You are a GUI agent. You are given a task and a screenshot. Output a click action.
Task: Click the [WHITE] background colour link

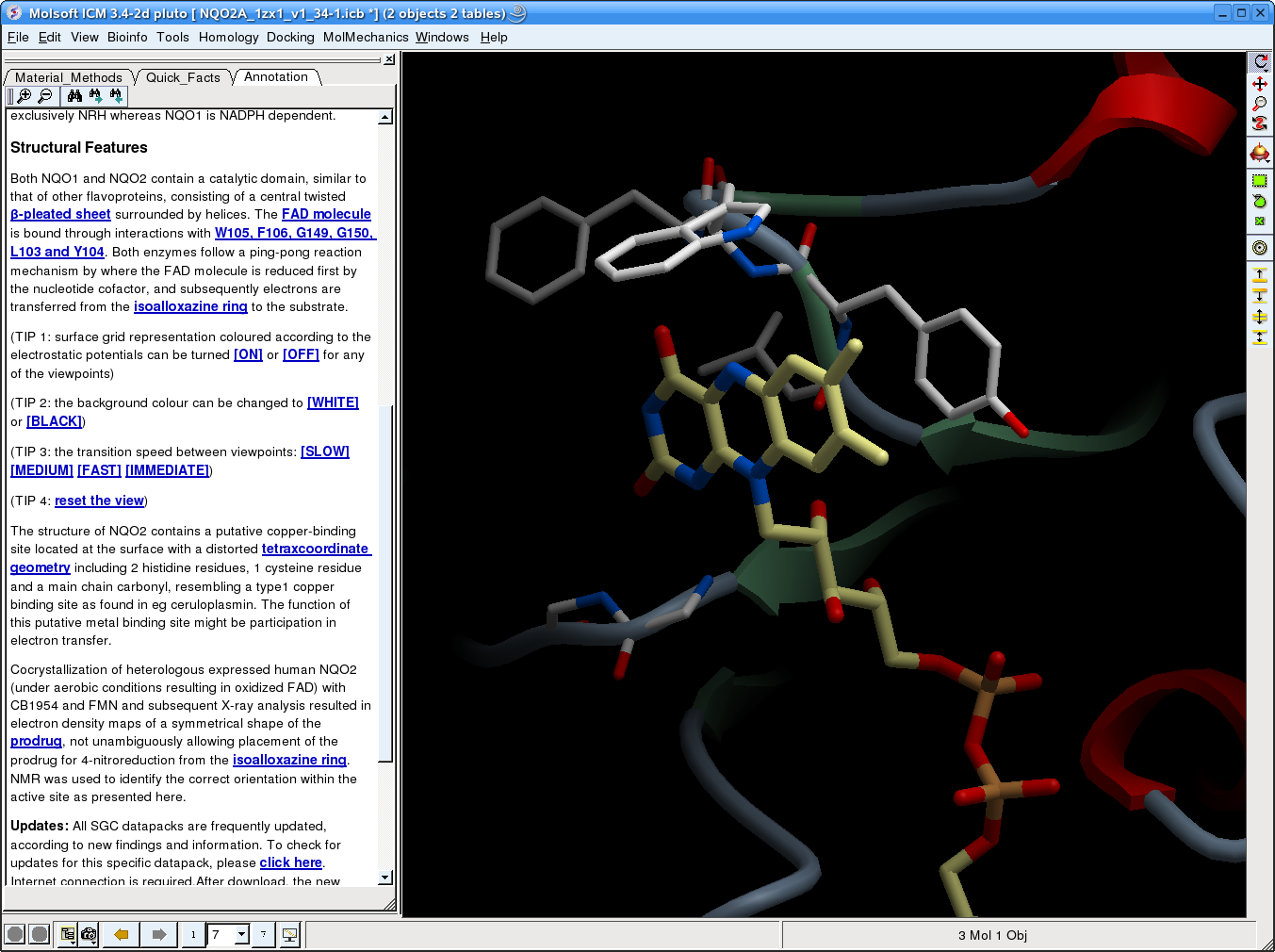pyautogui.click(x=333, y=402)
